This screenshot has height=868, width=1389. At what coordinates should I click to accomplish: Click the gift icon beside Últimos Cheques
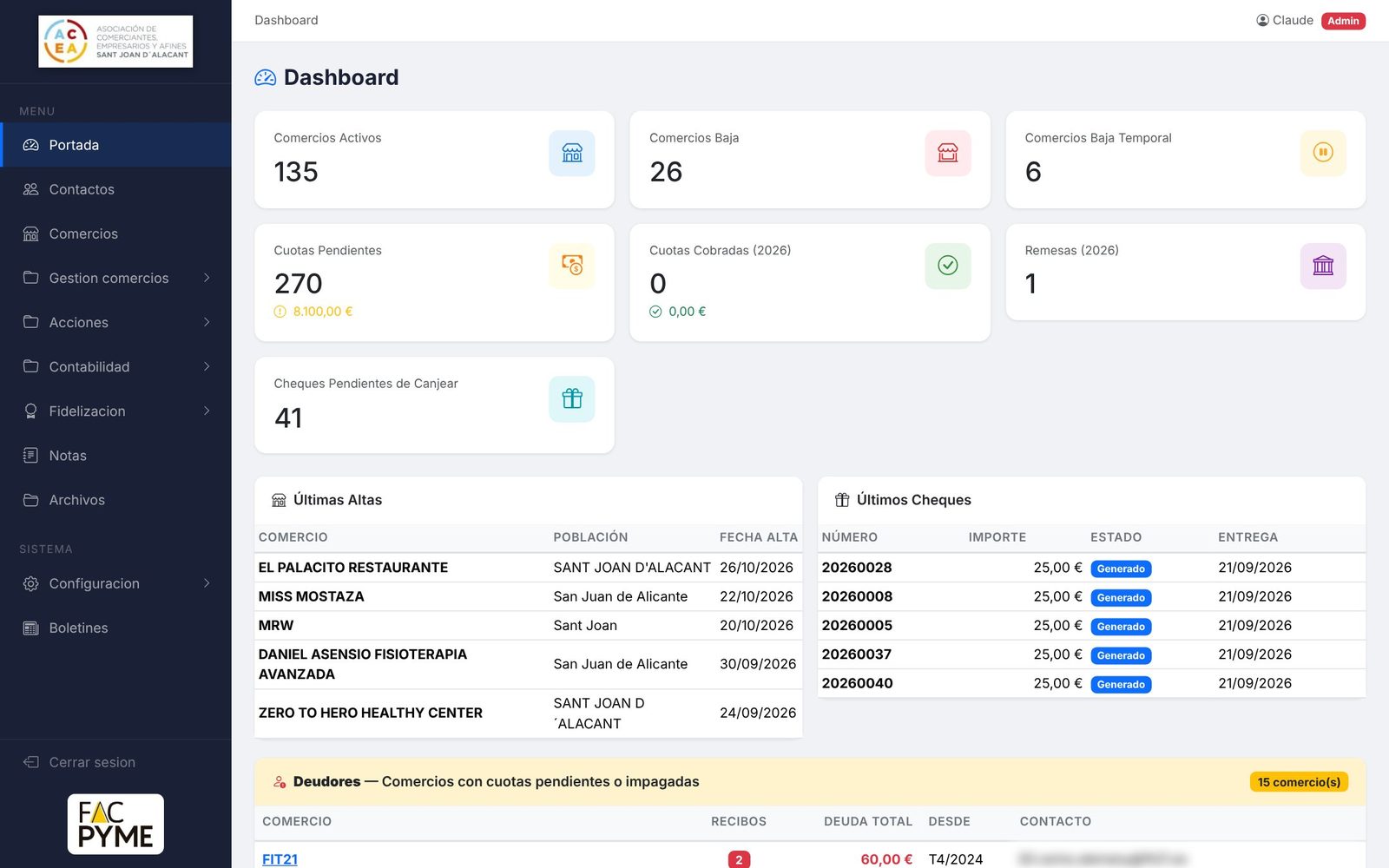[x=842, y=500]
